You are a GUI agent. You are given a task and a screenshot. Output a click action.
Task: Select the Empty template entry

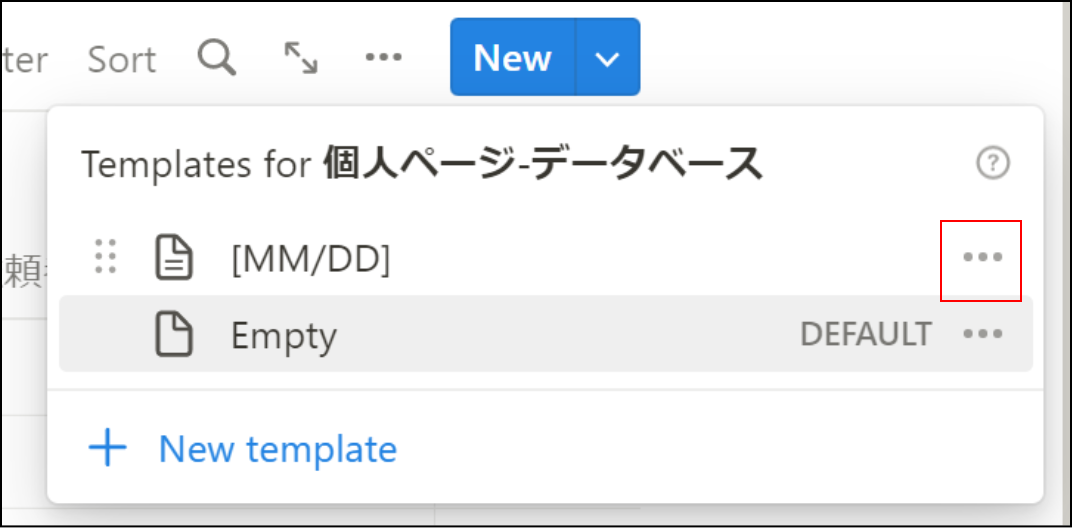(546, 334)
